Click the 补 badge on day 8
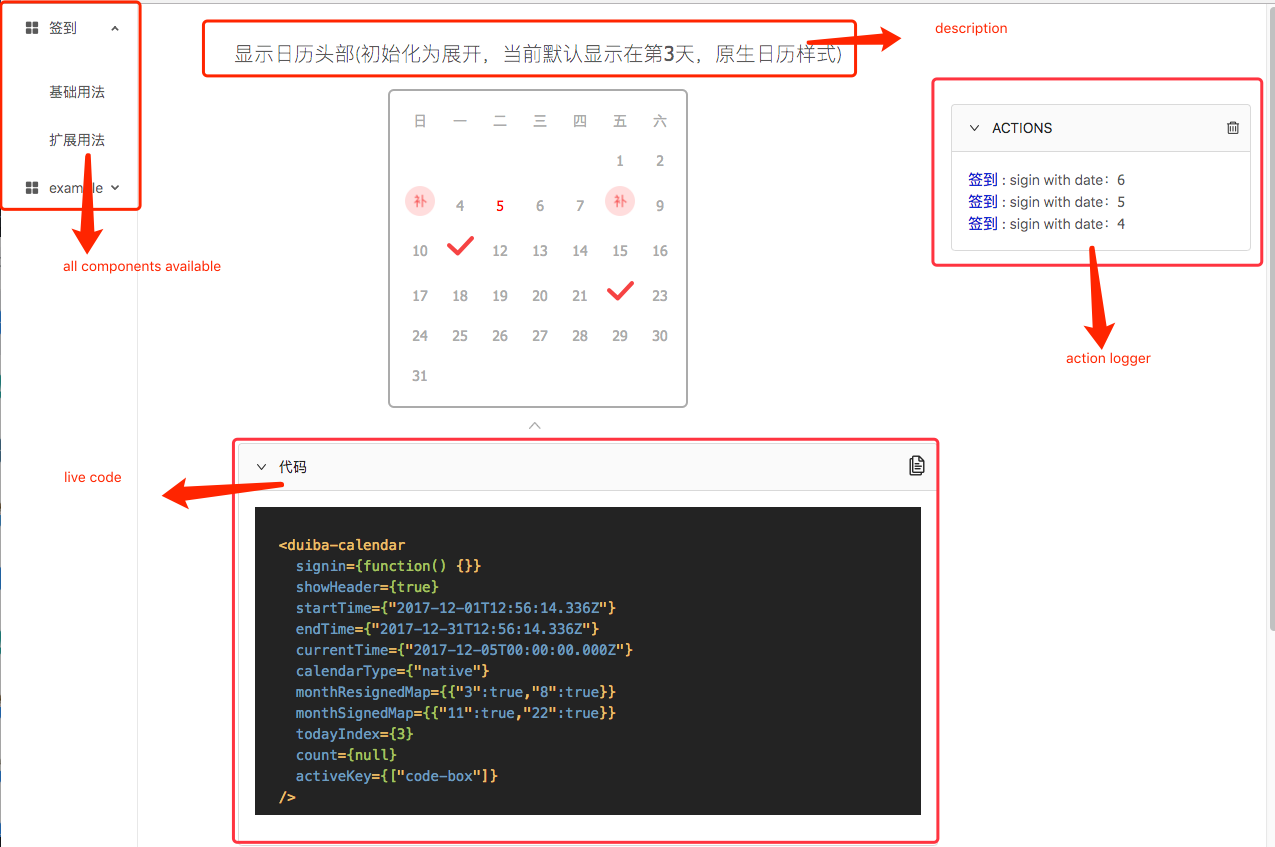1275x847 pixels. click(x=620, y=201)
